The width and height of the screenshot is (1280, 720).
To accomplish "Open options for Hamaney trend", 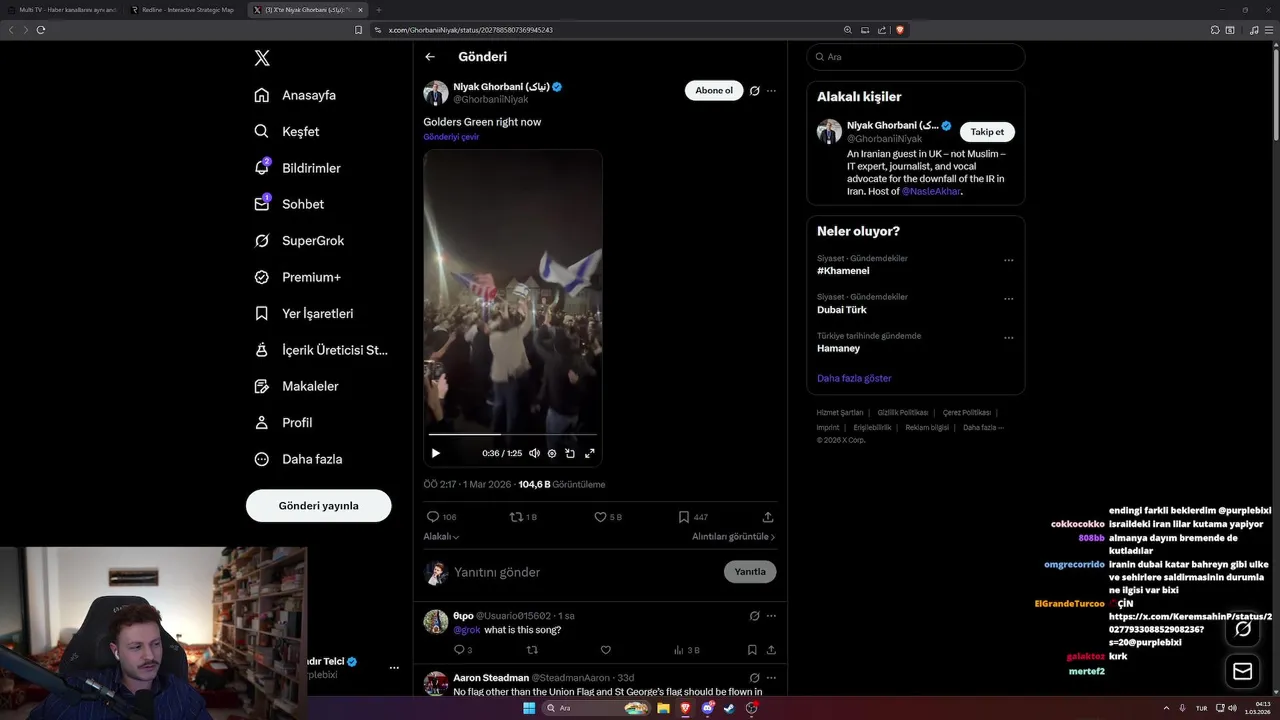I will 1008,338.
